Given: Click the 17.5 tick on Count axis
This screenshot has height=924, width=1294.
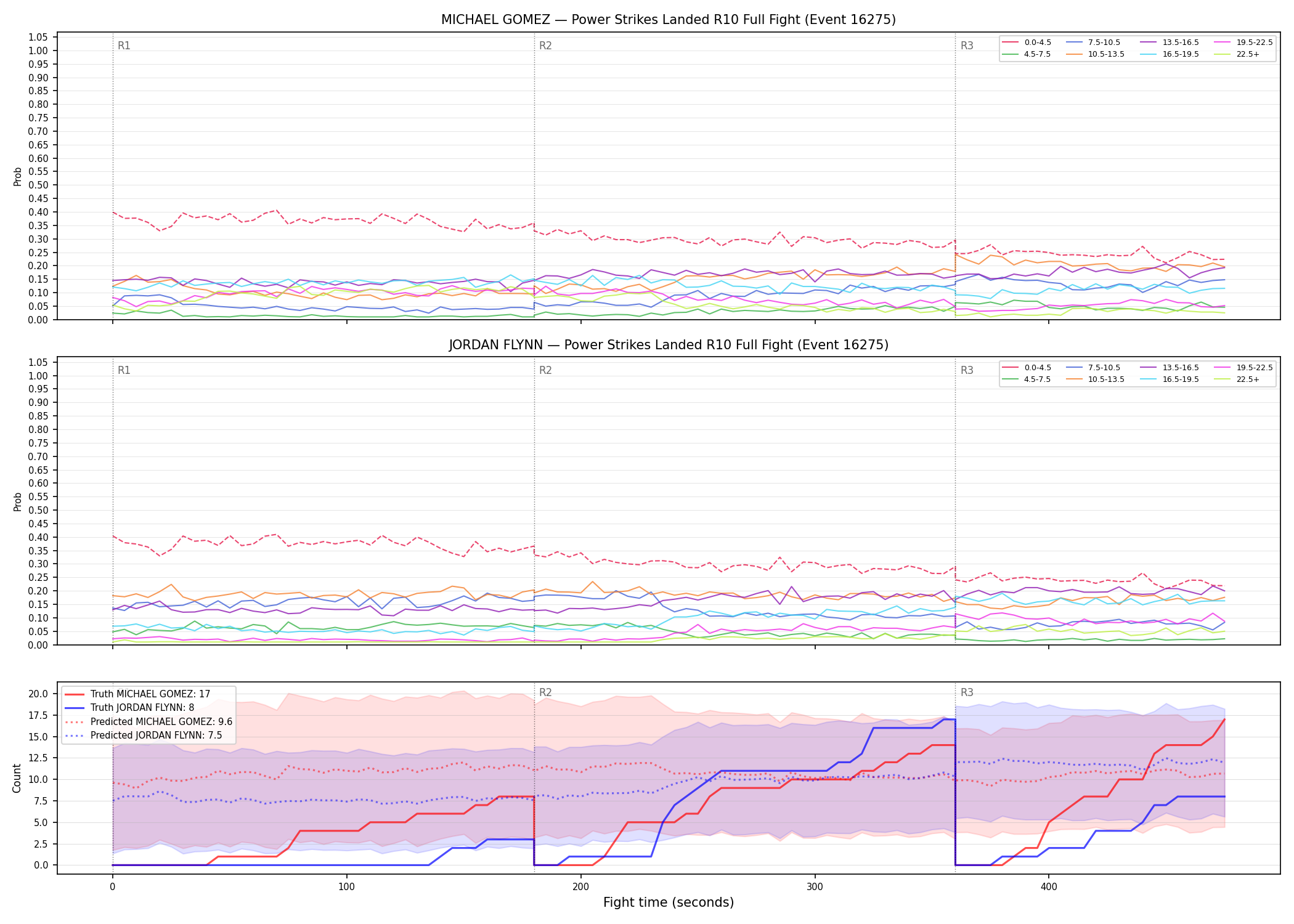Looking at the screenshot, I should [x=38, y=715].
